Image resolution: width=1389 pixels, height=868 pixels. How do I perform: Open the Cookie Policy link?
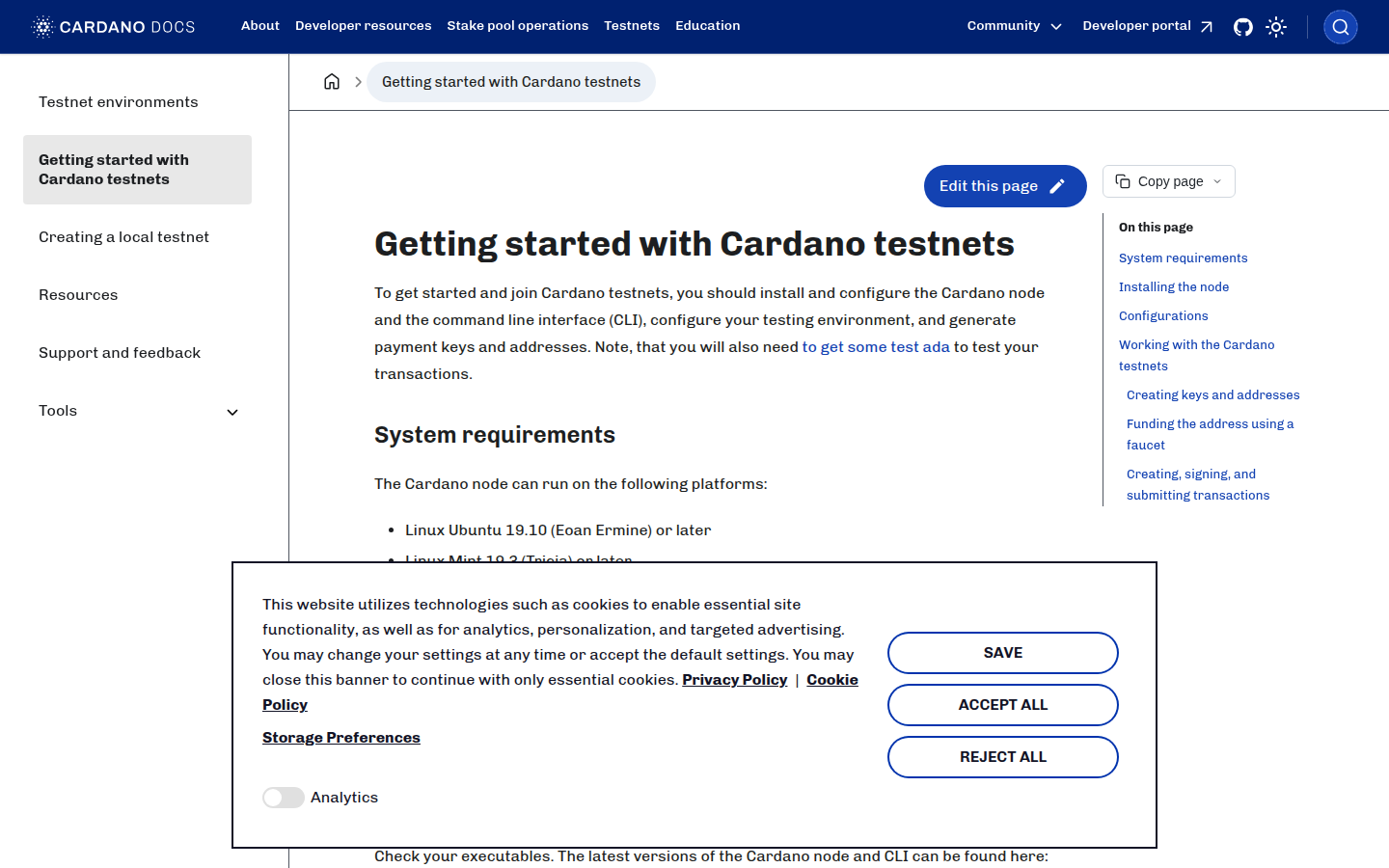(x=832, y=680)
